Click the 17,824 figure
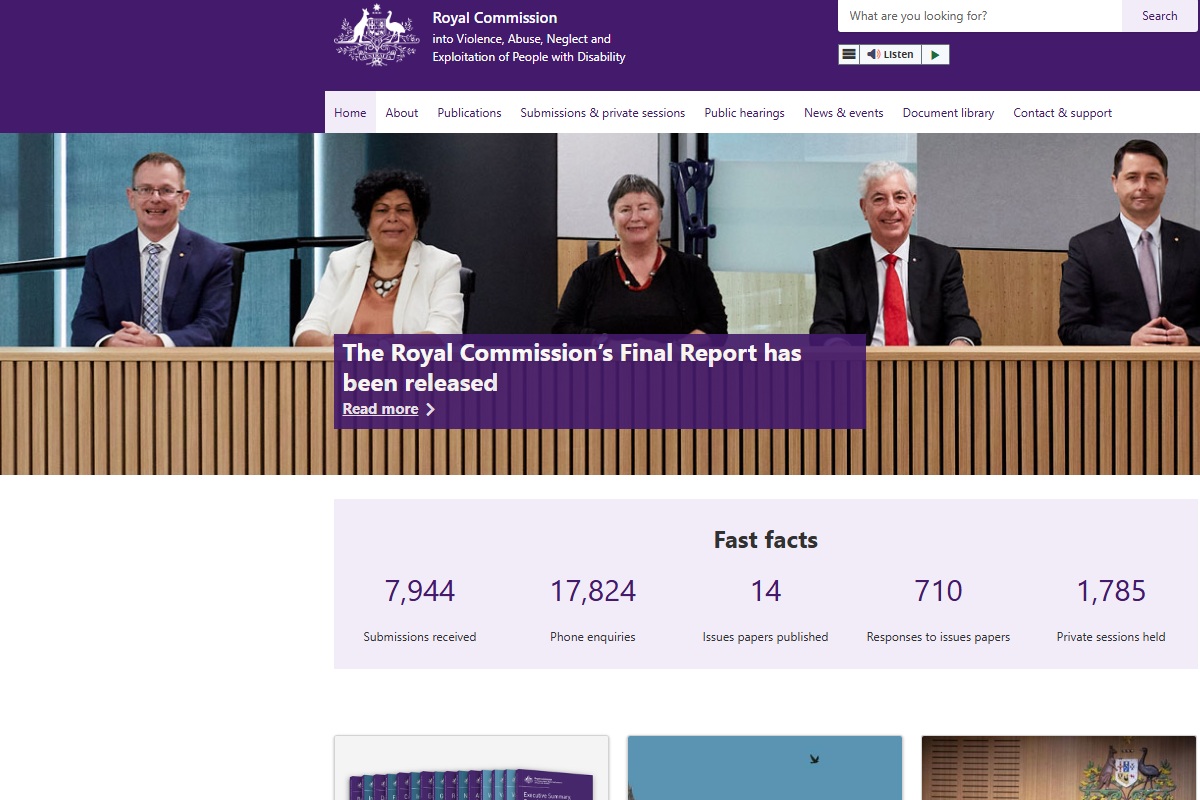The height and width of the screenshot is (800, 1200). point(593,591)
